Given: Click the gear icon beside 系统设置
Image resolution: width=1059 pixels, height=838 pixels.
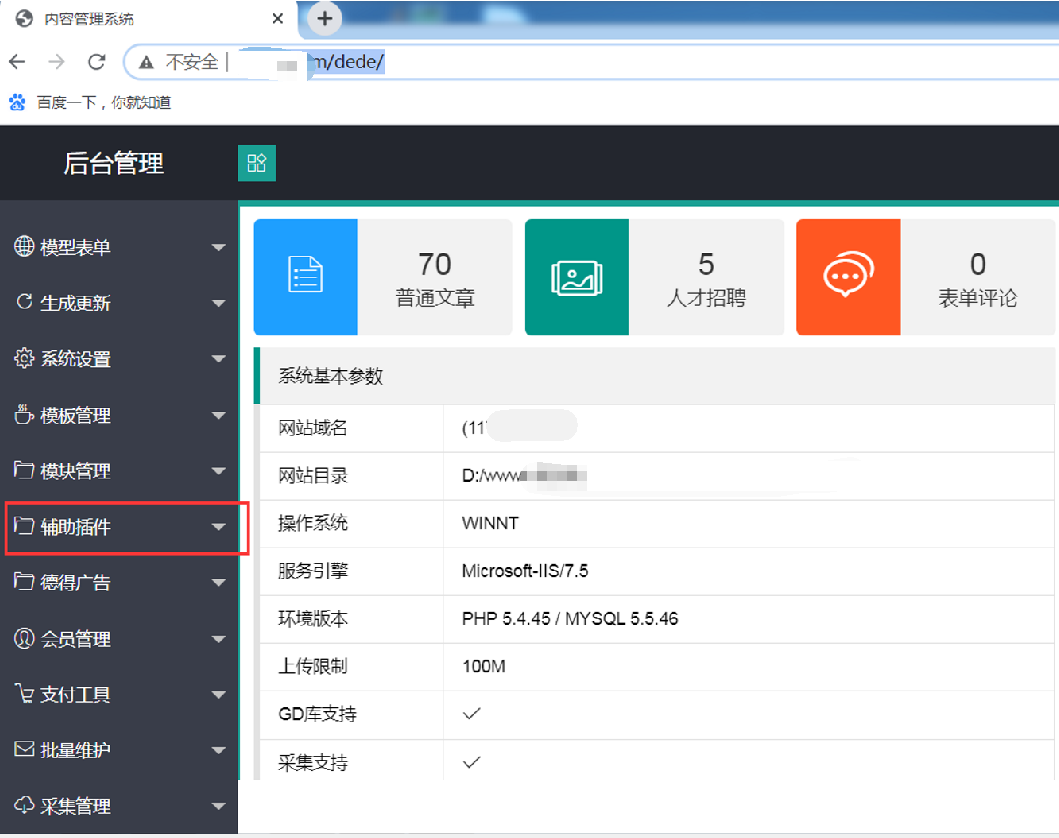Looking at the screenshot, I should pos(24,358).
